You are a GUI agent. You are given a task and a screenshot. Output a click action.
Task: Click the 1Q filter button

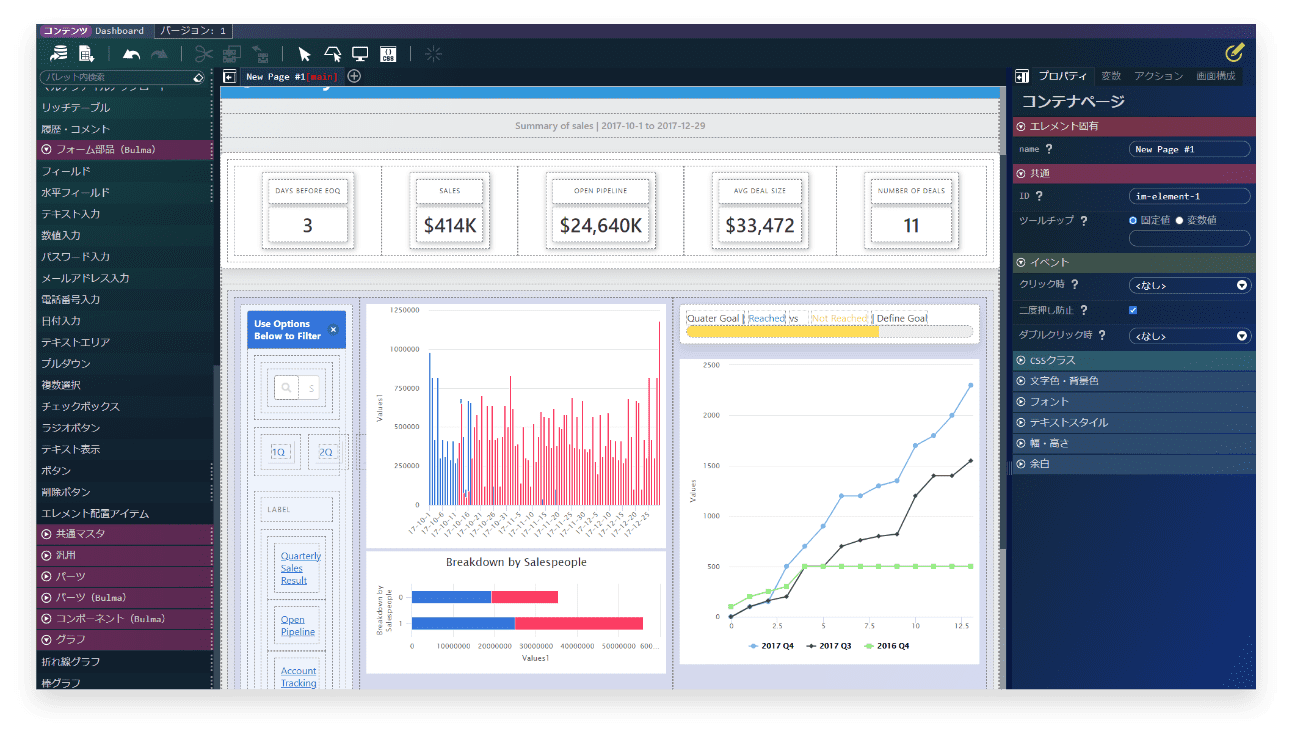279,452
